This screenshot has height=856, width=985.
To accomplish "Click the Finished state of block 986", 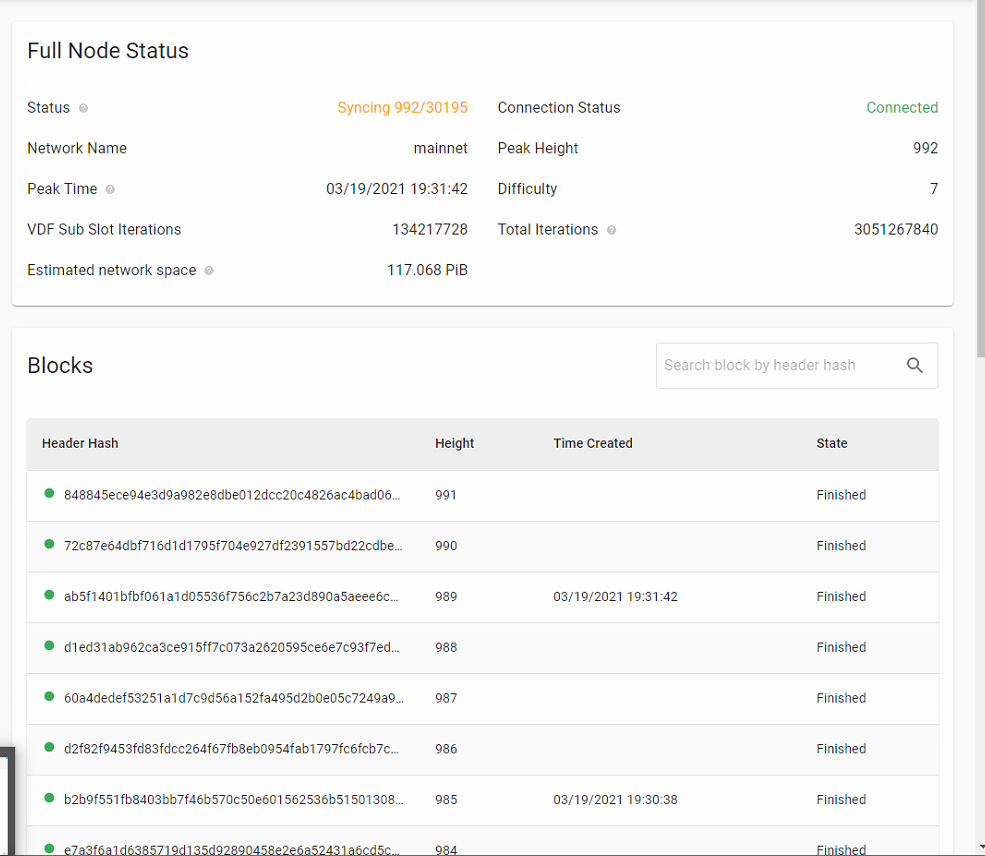I will tap(841, 748).
